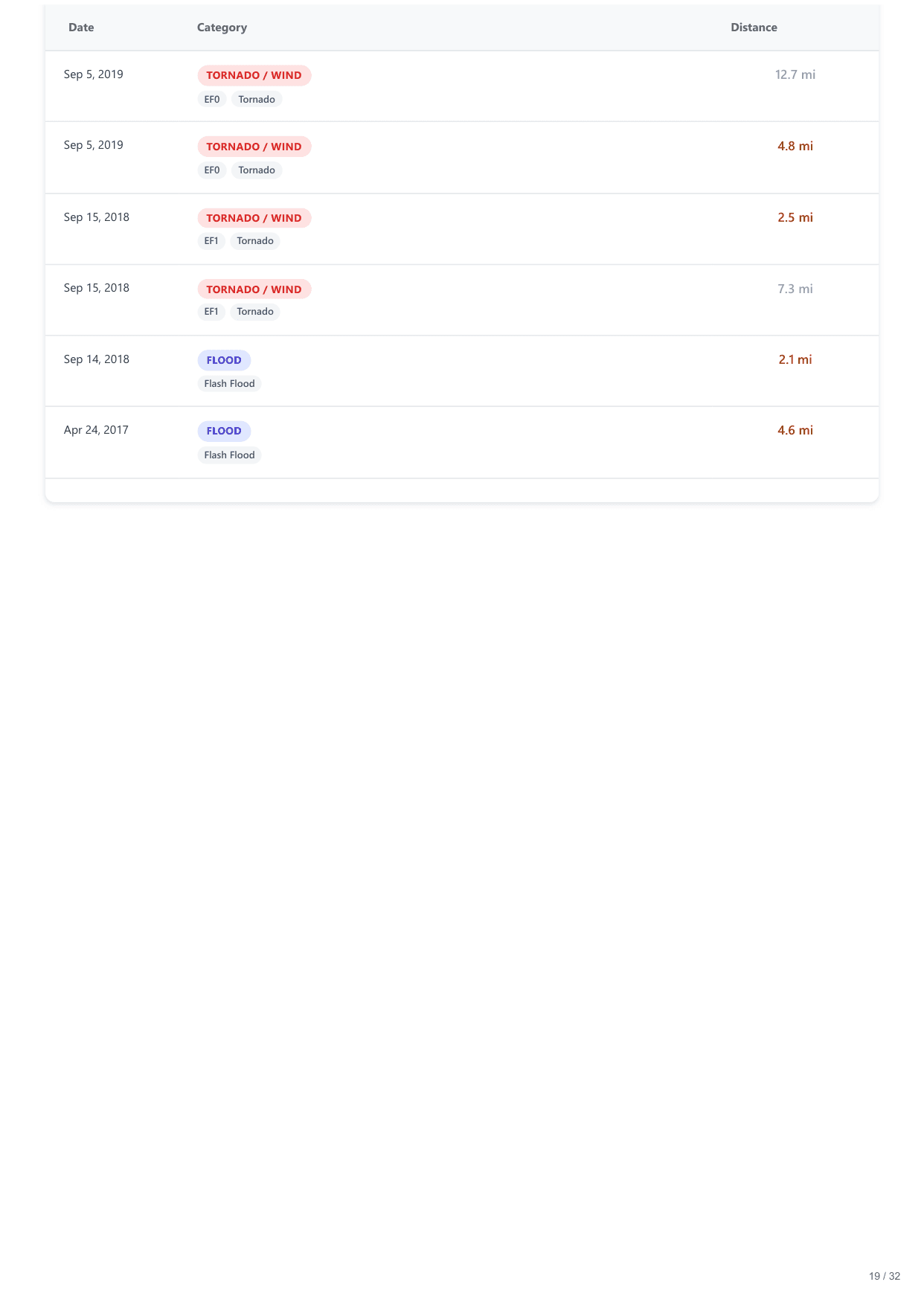Select the Distance column header

pos(754,28)
